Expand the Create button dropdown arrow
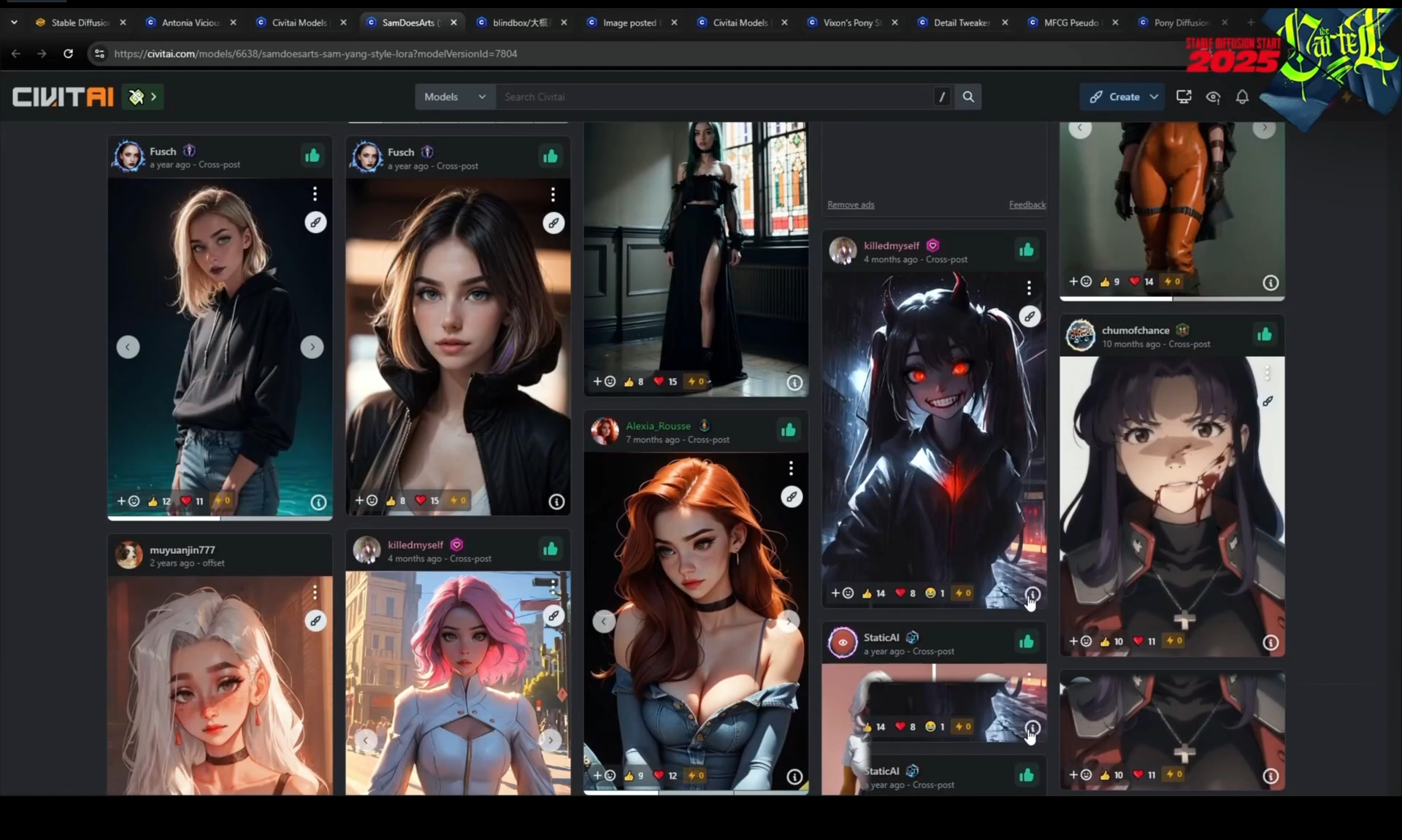1402x840 pixels. point(1154,97)
